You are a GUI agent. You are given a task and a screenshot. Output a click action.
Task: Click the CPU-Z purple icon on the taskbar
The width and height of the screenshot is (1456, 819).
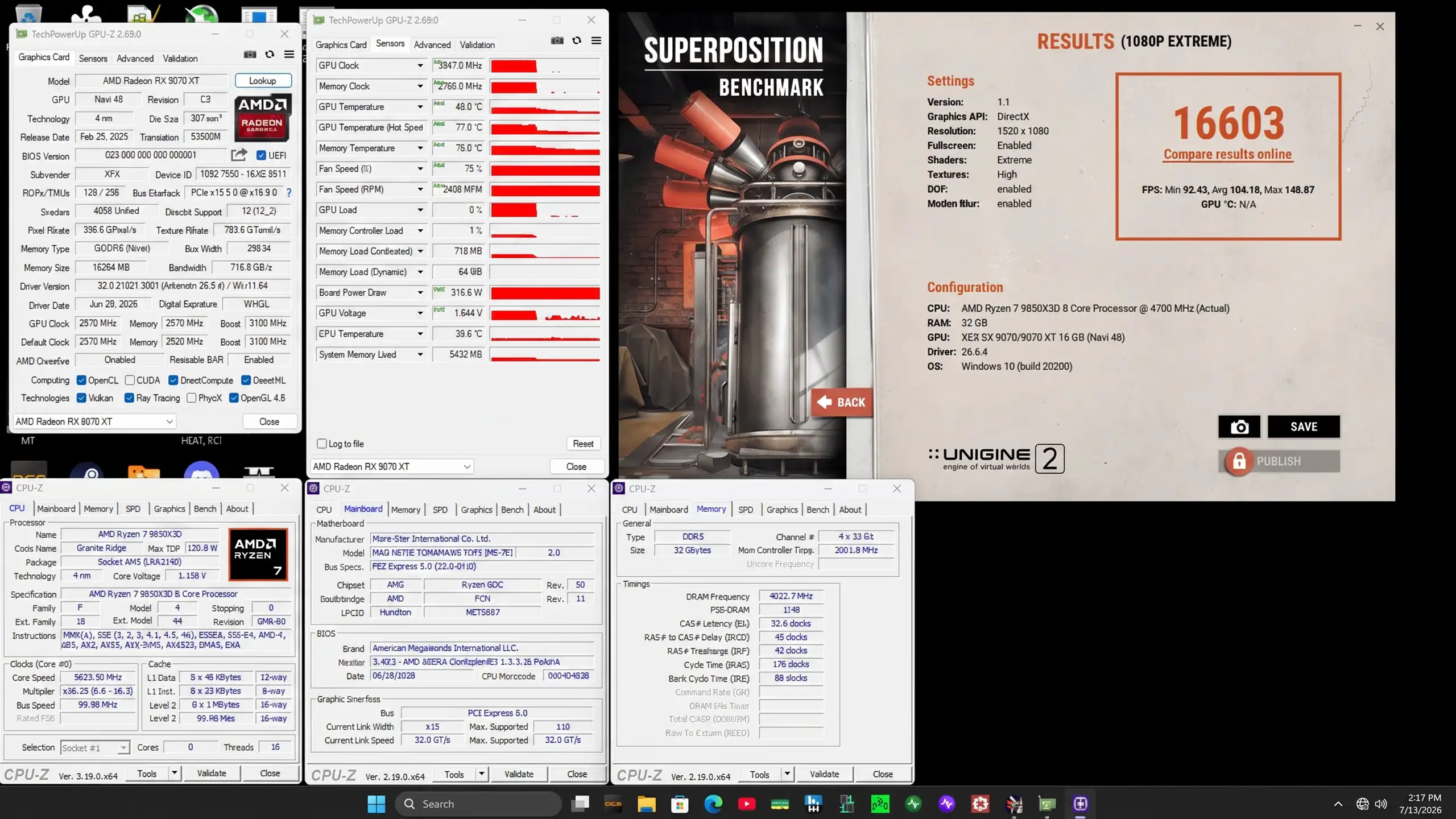1080,804
